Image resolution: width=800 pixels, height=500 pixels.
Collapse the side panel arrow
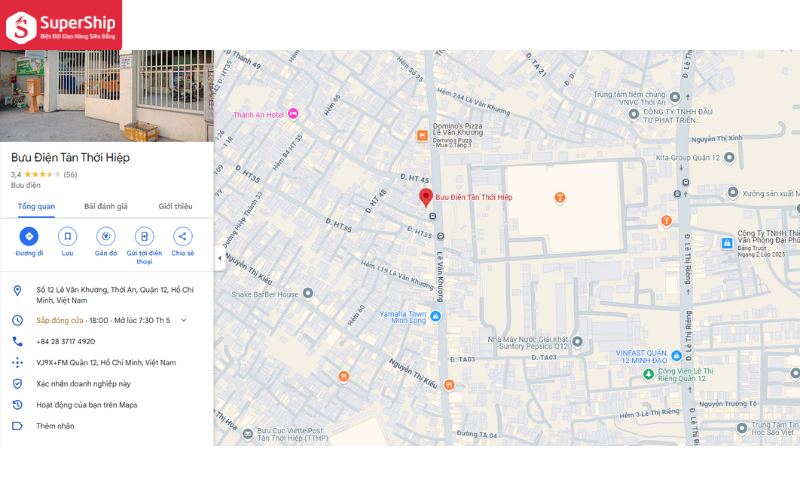point(219,258)
